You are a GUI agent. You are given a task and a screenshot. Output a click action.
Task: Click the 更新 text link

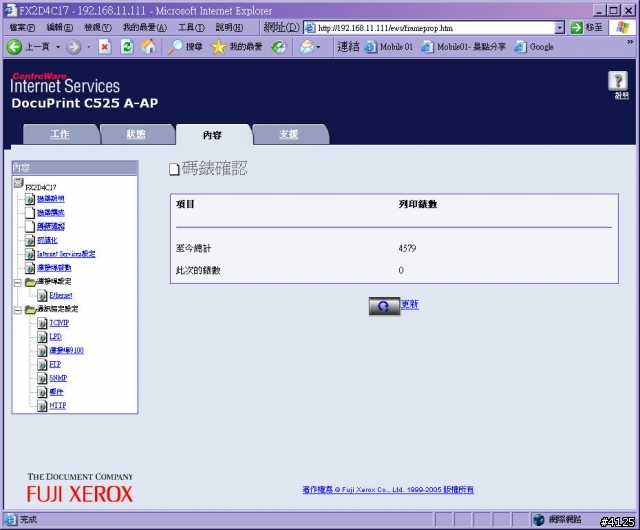click(x=409, y=304)
